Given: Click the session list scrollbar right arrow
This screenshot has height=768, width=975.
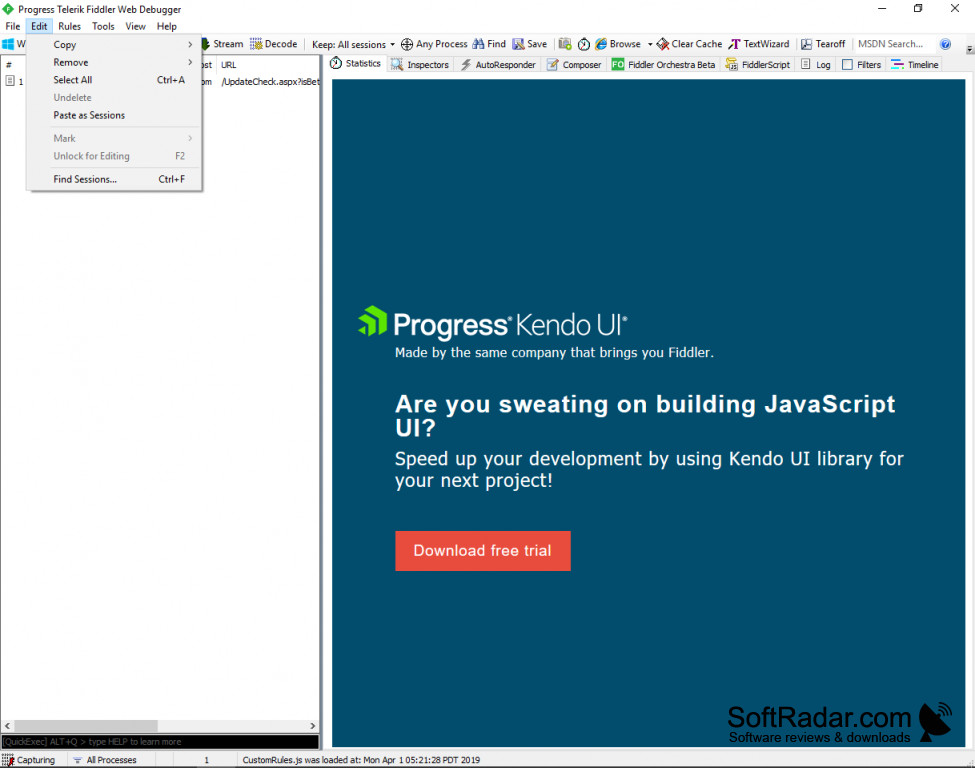Looking at the screenshot, I should (x=313, y=726).
